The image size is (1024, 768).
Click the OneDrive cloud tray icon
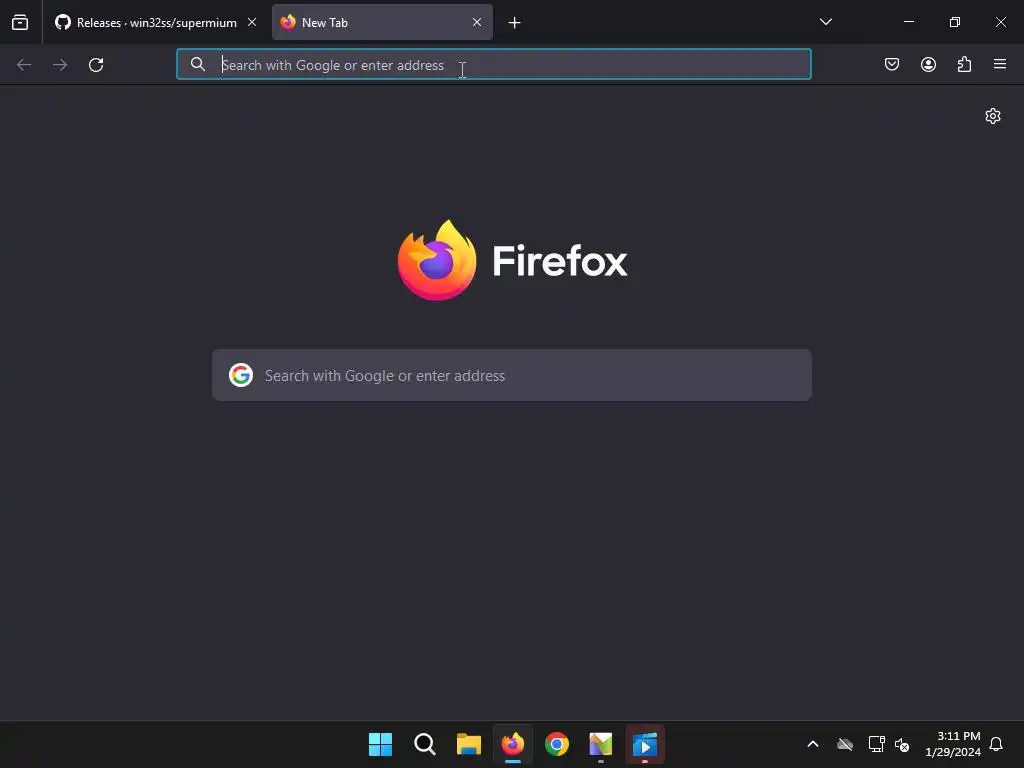(x=845, y=744)
